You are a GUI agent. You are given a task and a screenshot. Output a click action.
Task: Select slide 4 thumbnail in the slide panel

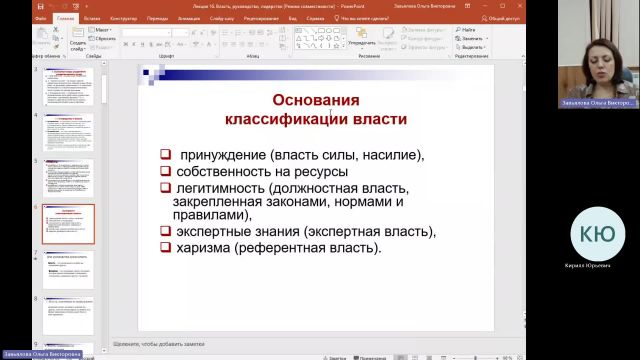pos(68,132)
